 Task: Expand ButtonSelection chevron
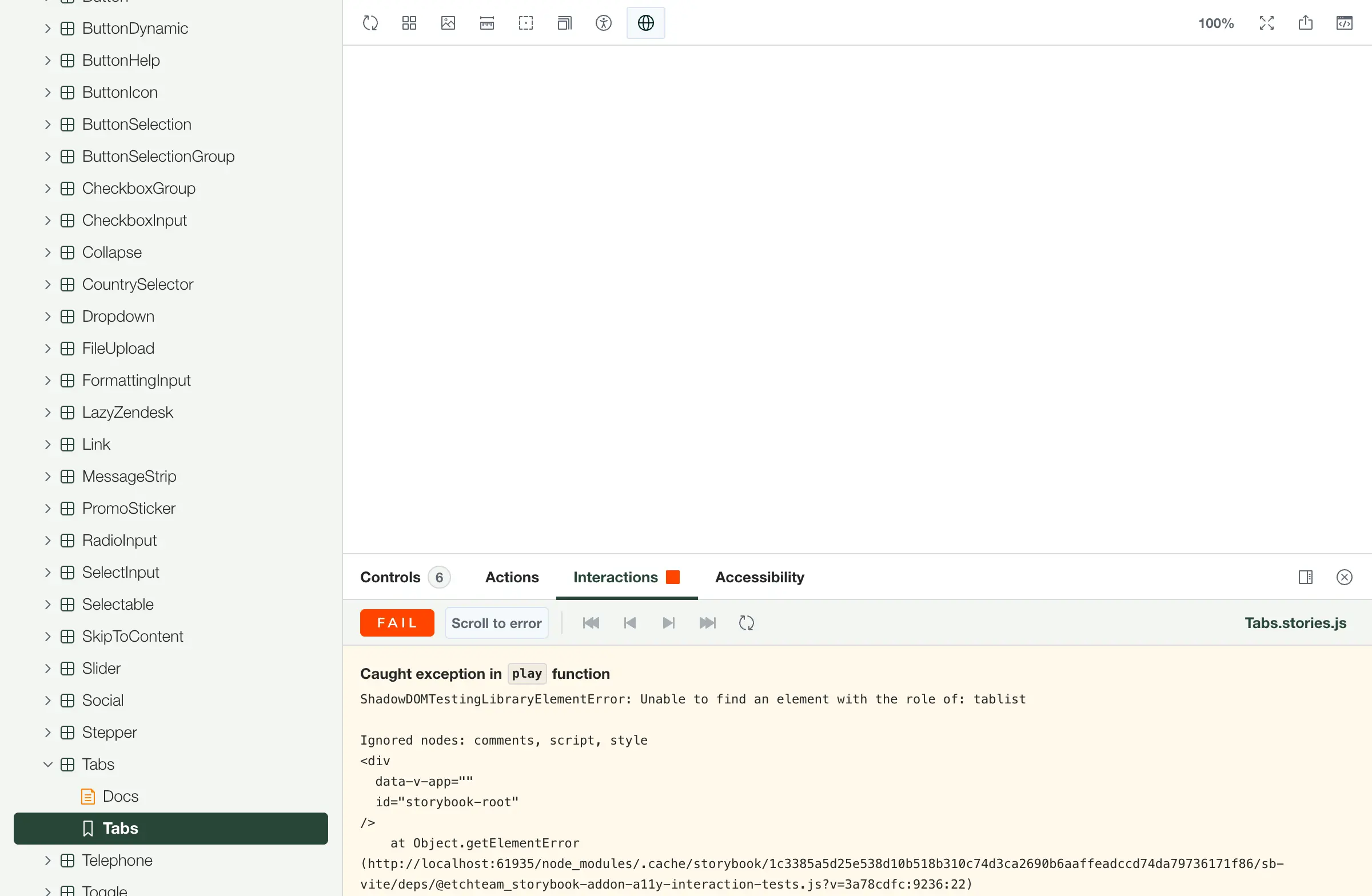48,125
